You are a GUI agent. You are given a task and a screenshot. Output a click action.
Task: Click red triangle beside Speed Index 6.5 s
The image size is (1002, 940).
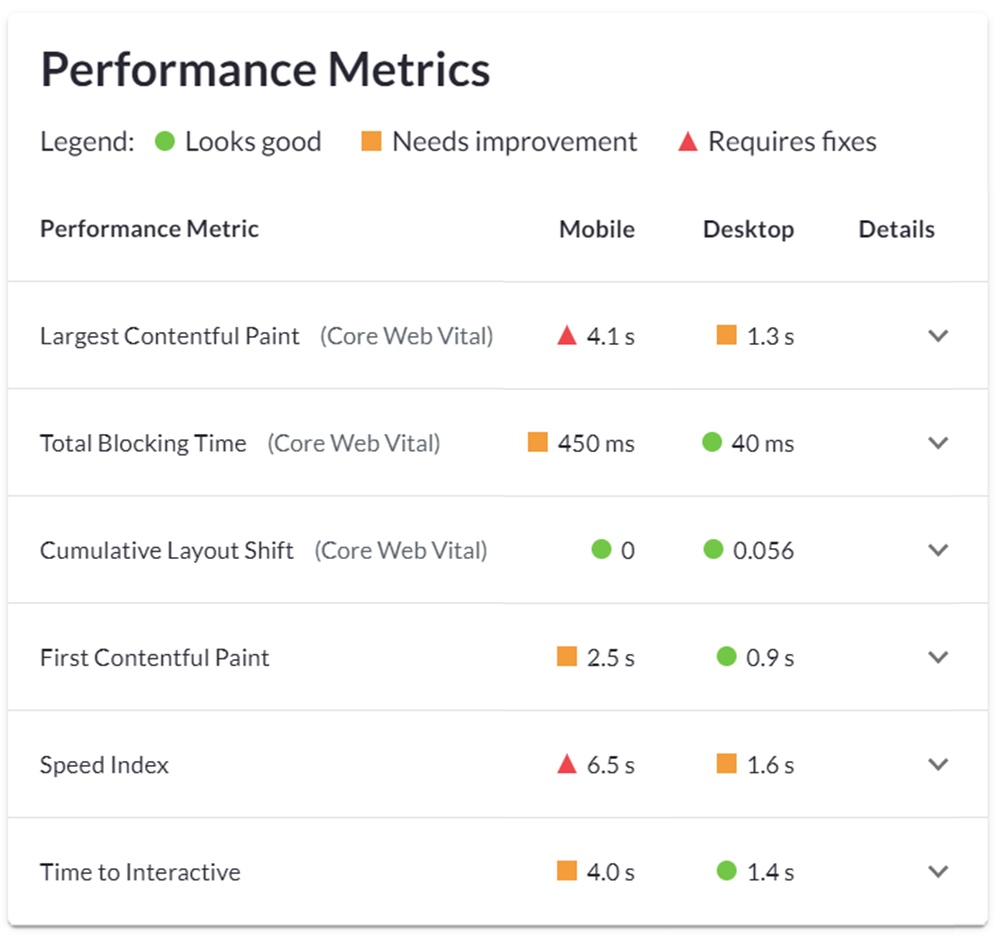(567, 765)
